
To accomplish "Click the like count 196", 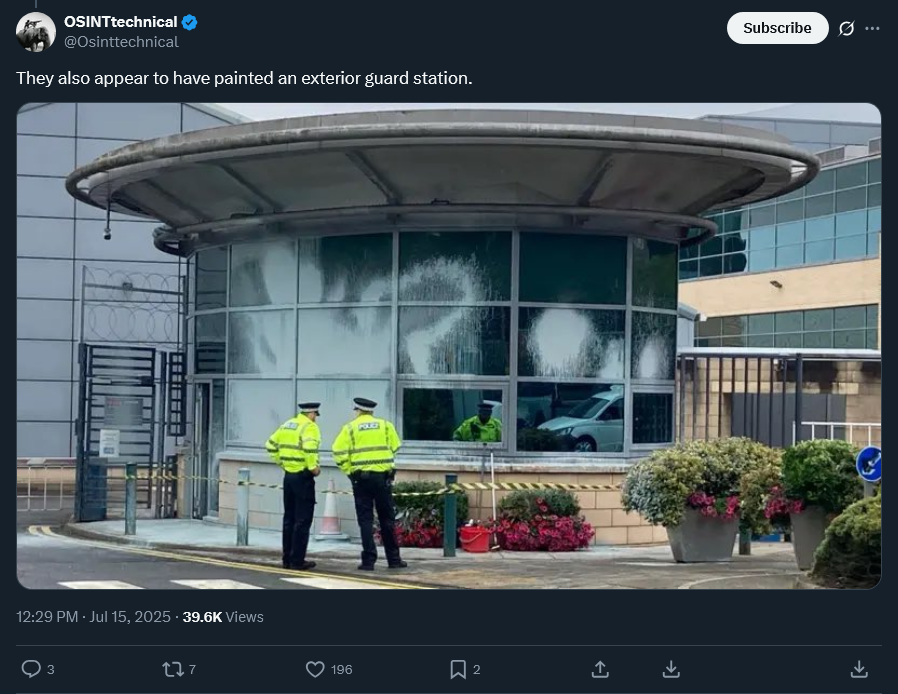I will (341, 669).
